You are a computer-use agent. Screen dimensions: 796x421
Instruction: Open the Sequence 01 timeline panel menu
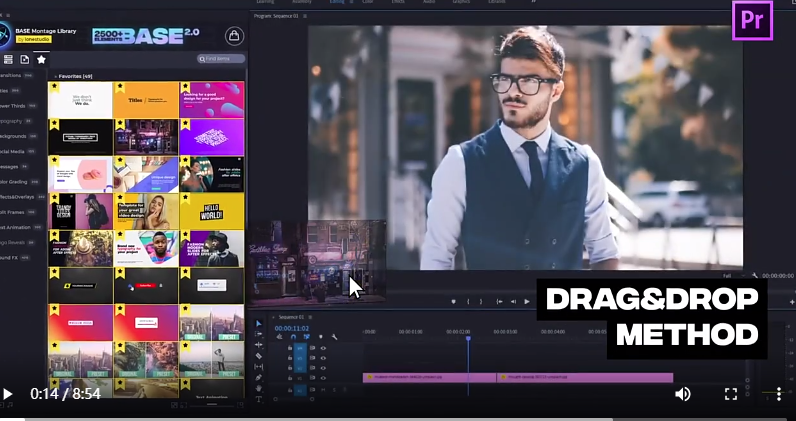(x=310, y=317)
